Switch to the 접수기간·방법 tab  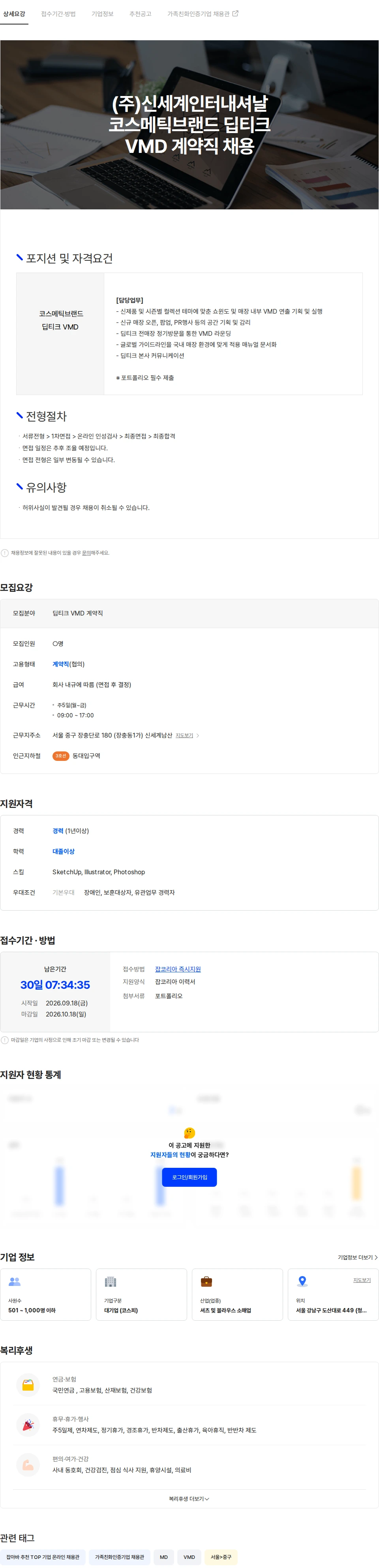58,13
